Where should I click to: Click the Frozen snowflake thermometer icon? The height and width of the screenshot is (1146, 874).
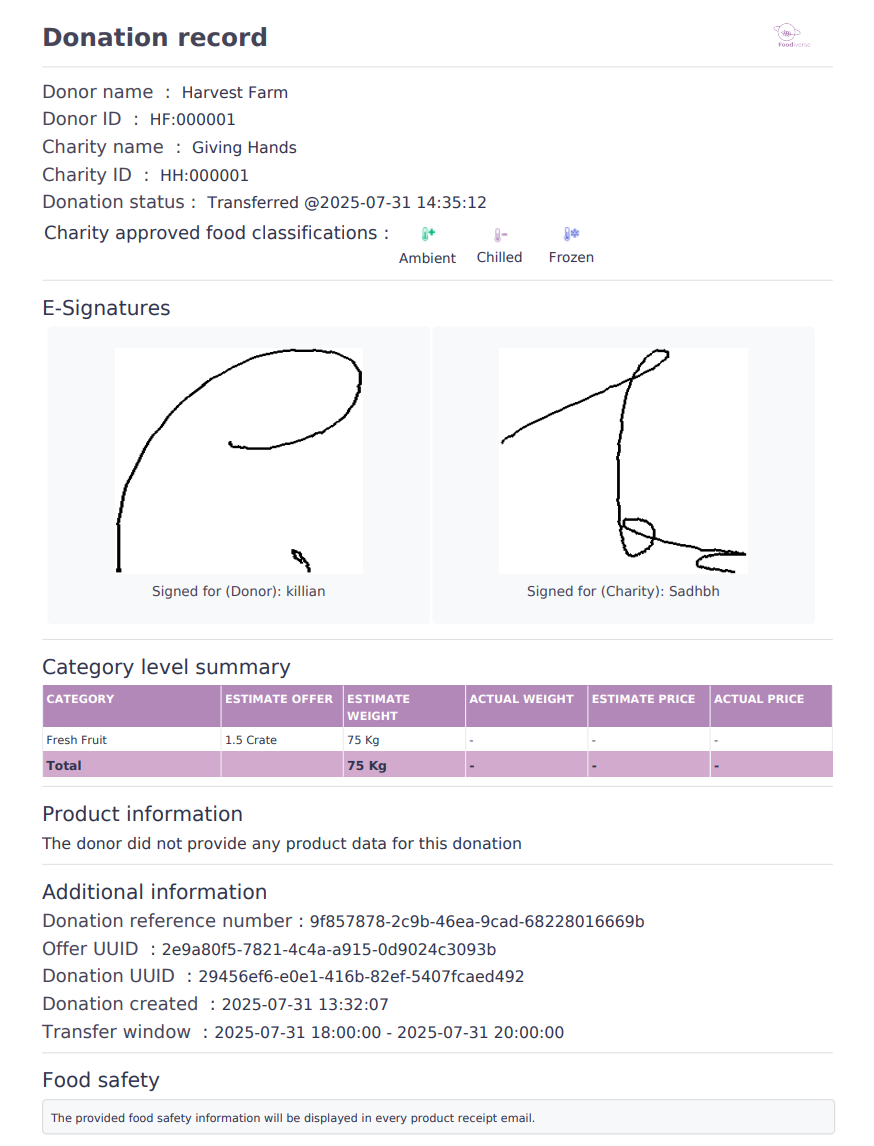tap(571, 234)
